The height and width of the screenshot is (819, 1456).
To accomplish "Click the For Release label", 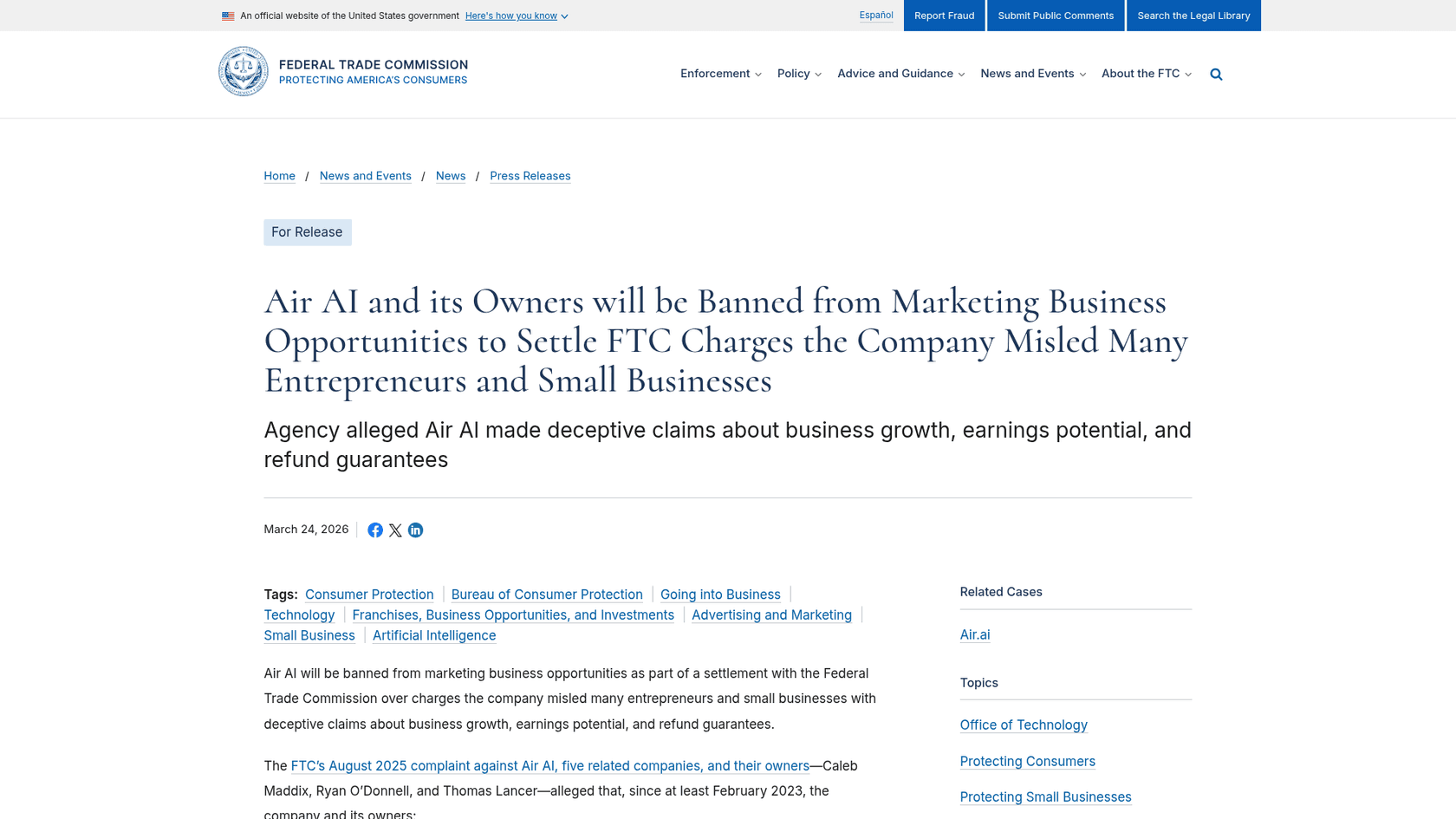I will 308,232.
